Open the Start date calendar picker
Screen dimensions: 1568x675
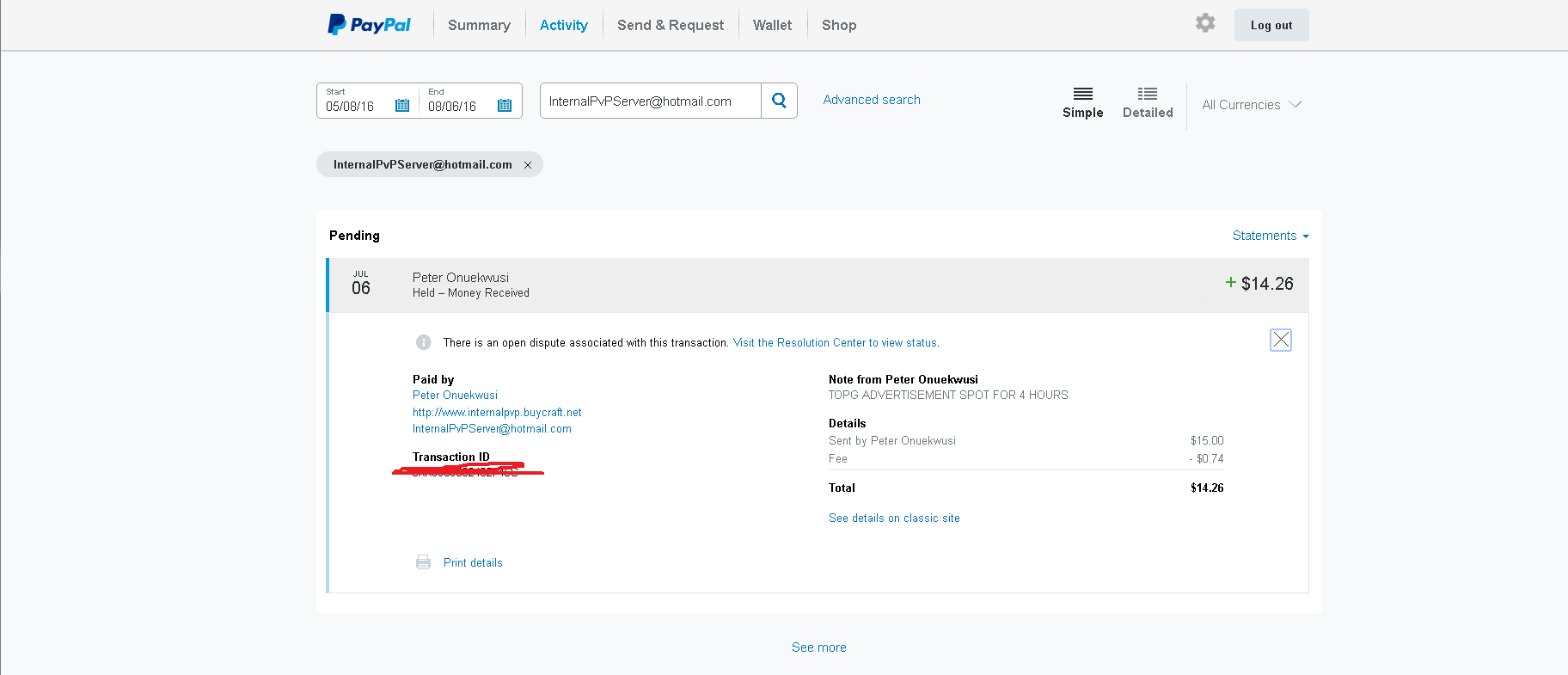point(402,106)
